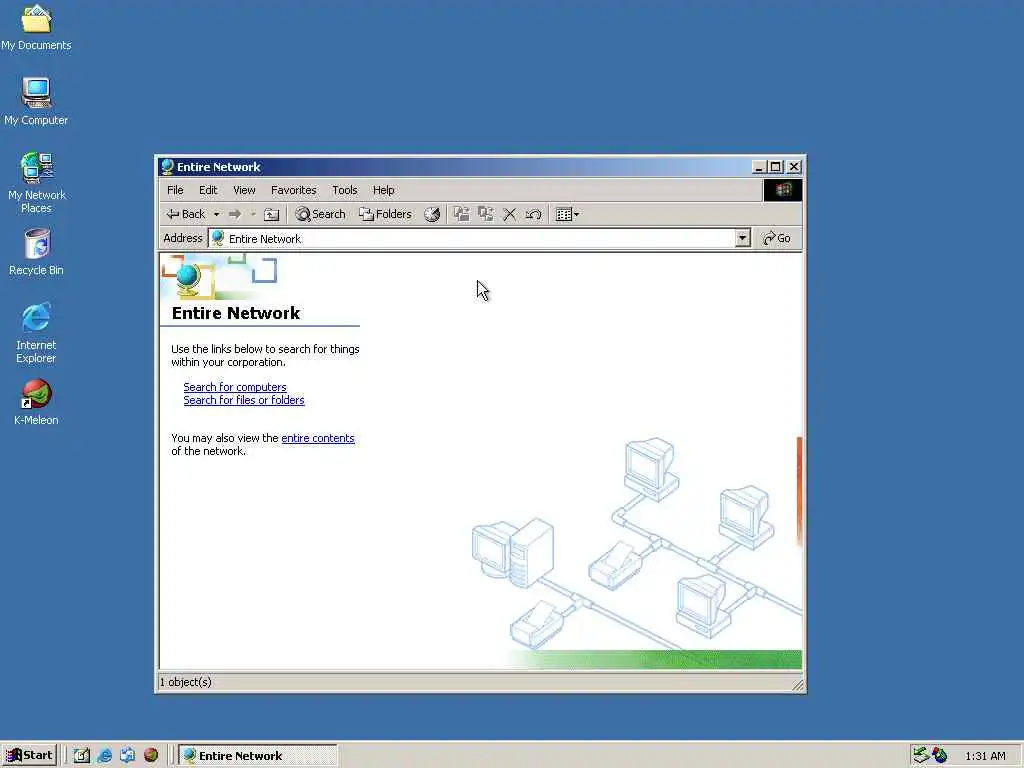1024x768 pixels.
Task: Click the Delete X toolbar icon
Action: (510, 214)
